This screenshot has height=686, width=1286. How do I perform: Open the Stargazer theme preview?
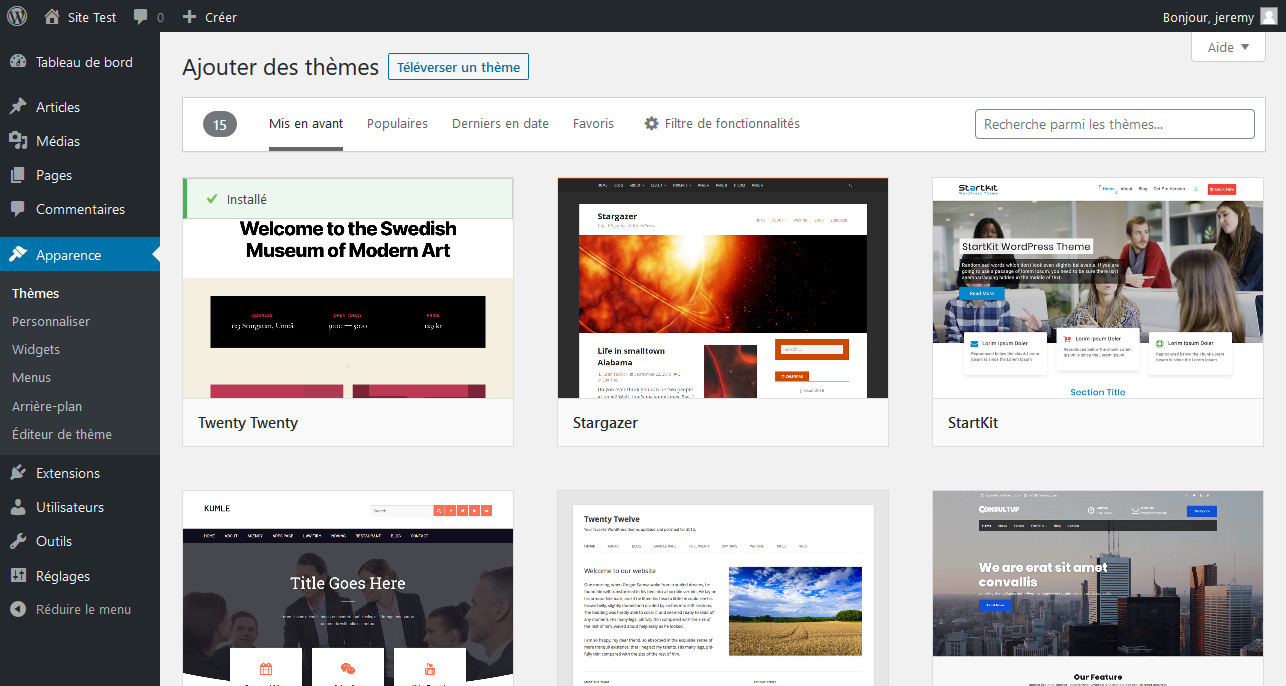(x=723, y=289)
